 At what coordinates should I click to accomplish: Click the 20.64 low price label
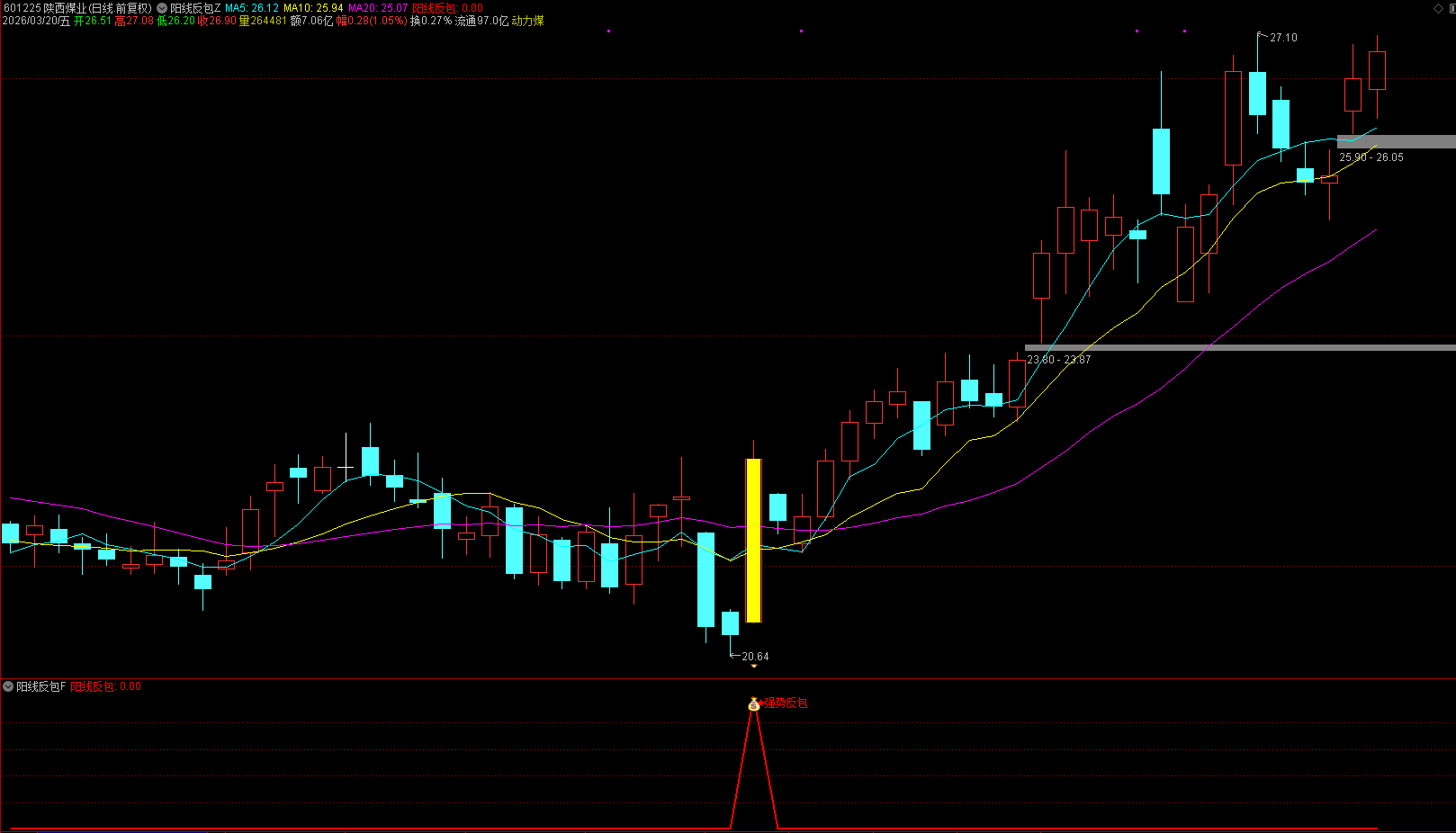(755, 657)
